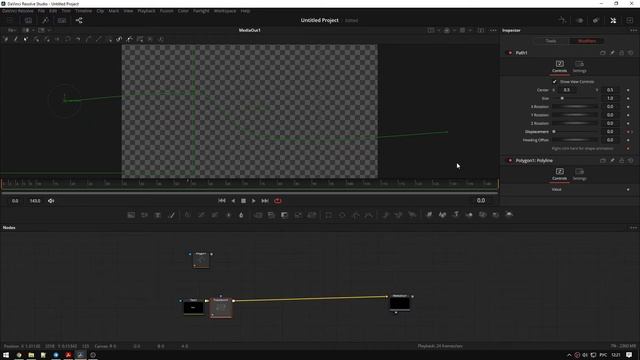Disable the Path1 modifier enable toggle

click(510, 53)
